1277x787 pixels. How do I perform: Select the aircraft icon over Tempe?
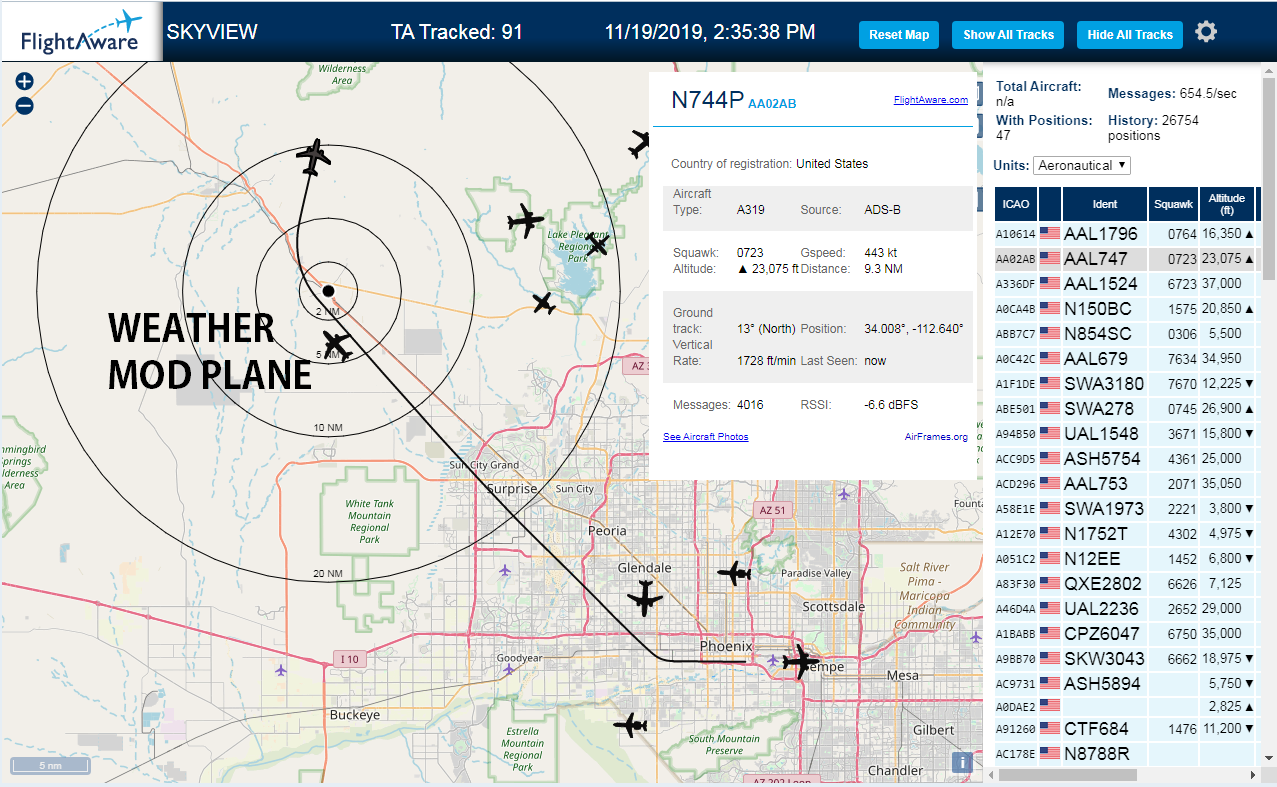(x=801, y=661)
